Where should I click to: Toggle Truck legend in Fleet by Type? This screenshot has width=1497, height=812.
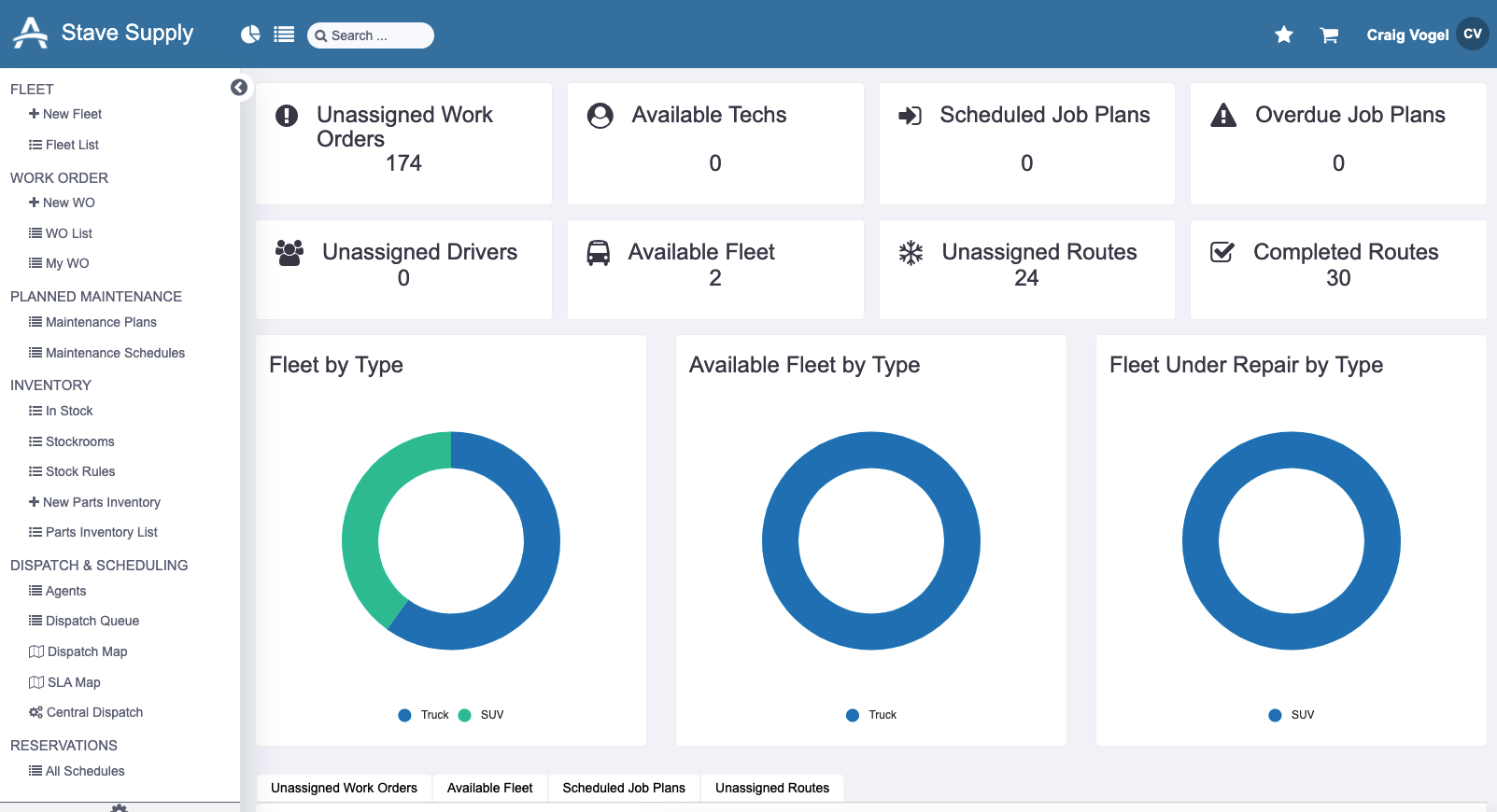click(424, 715)
